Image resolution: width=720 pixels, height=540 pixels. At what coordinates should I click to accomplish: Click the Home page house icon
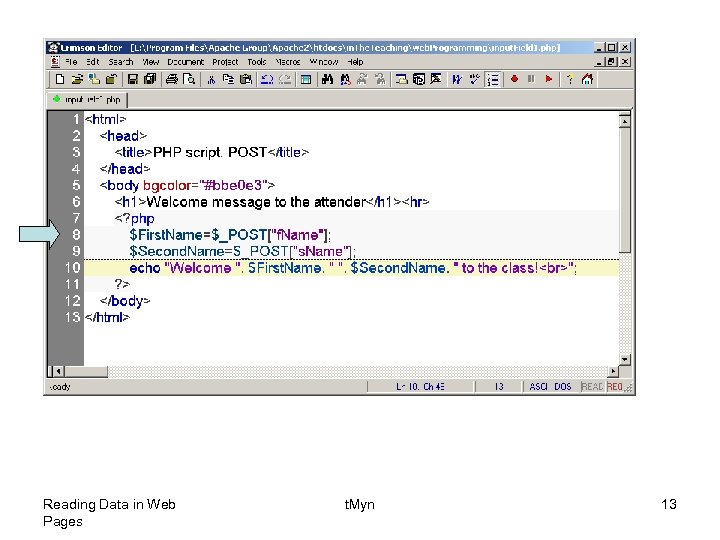pyautogui.click(x=587, y=79)
